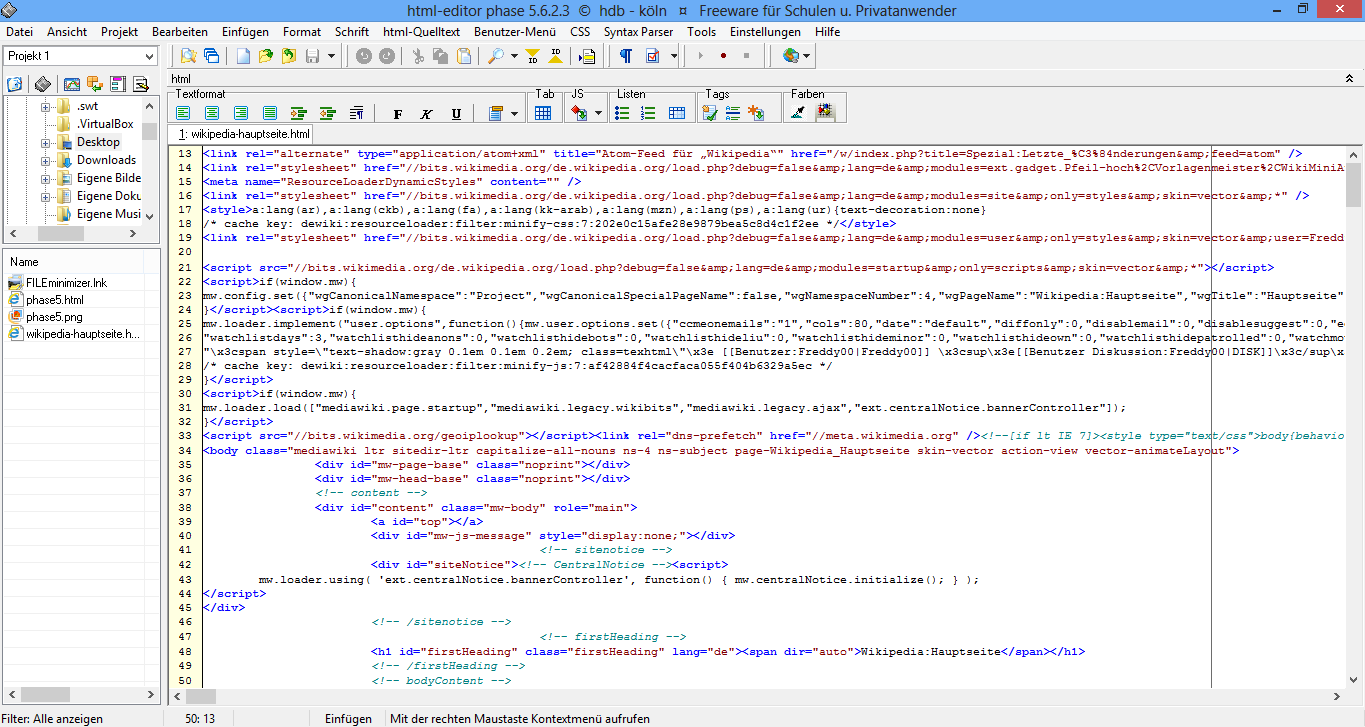The width and height of the screenshot is (1365, 727).
Task: Click the numbered list icon in Listen
Action: (x=648, y=113)
